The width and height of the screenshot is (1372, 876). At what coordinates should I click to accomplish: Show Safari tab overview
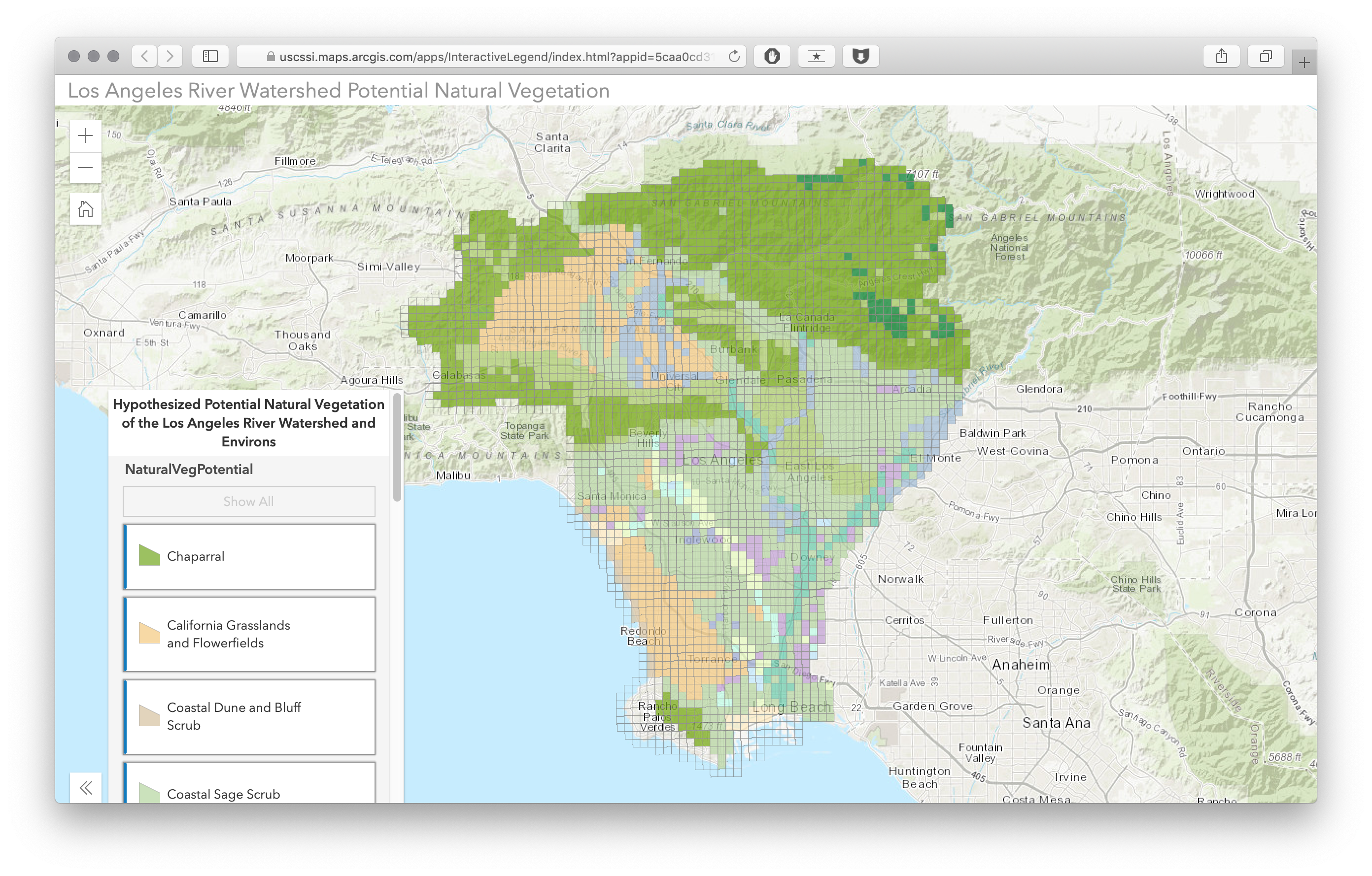(1266, 56)
